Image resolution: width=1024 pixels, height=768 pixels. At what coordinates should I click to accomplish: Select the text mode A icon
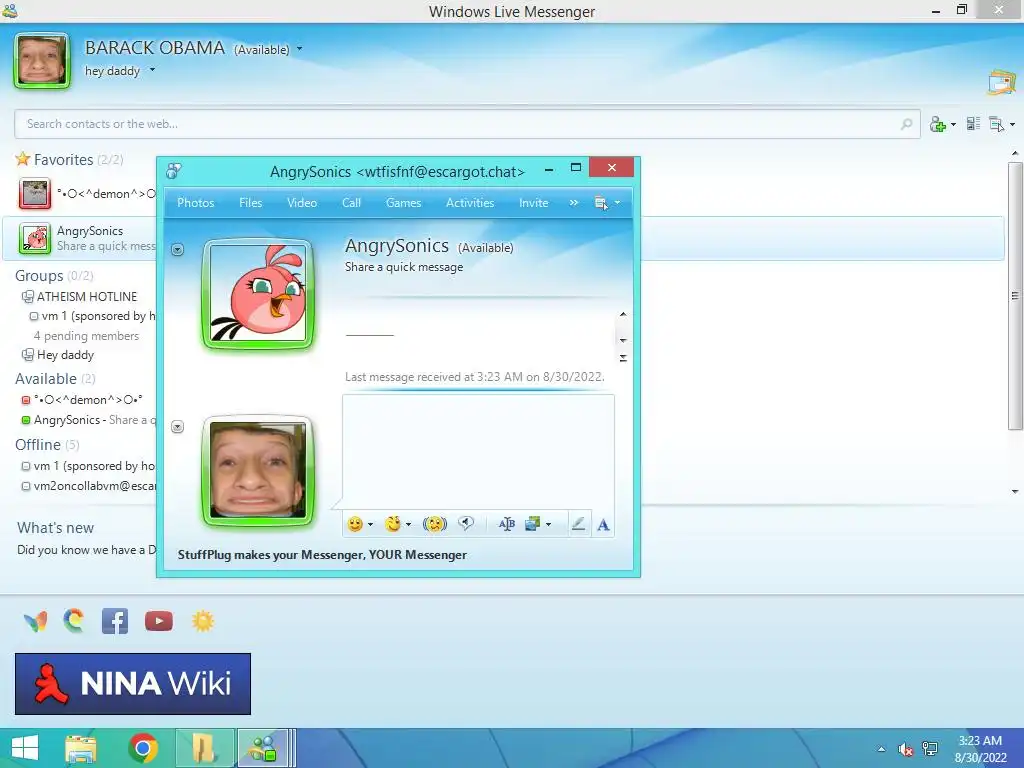[603, 524]
